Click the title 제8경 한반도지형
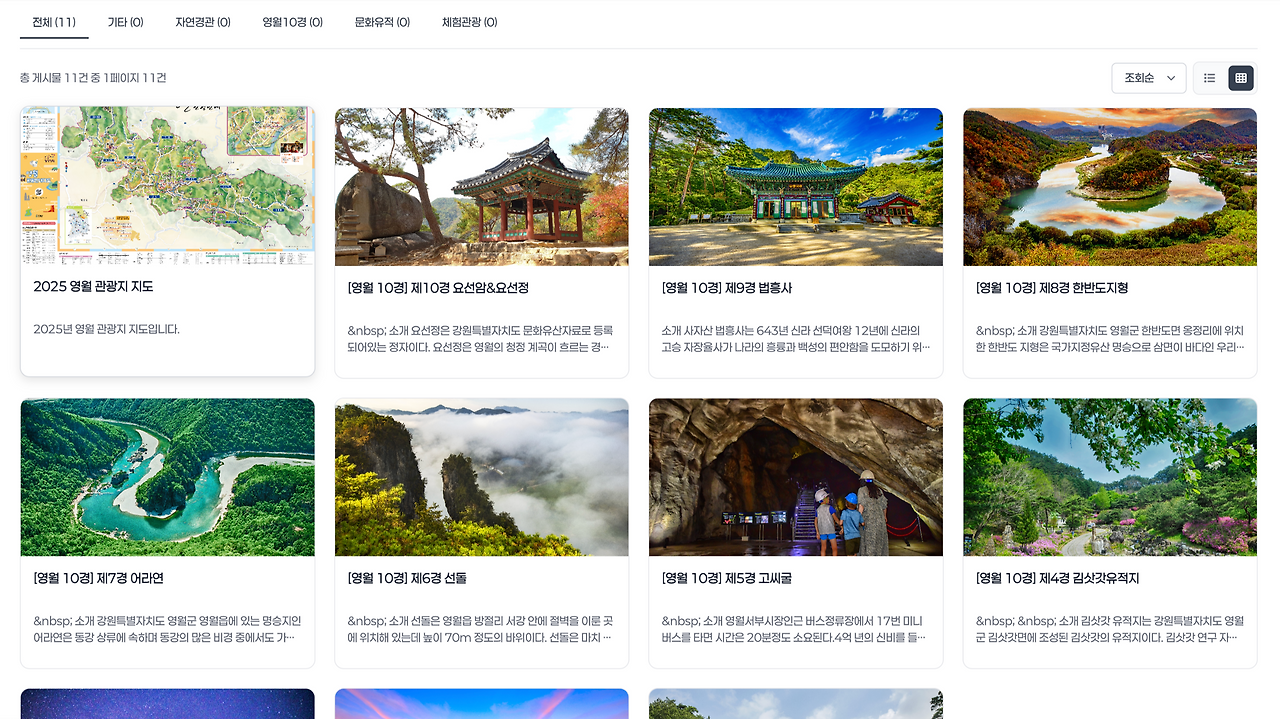The height and width of the screenshot is (719, 1280). [1052, 288]
